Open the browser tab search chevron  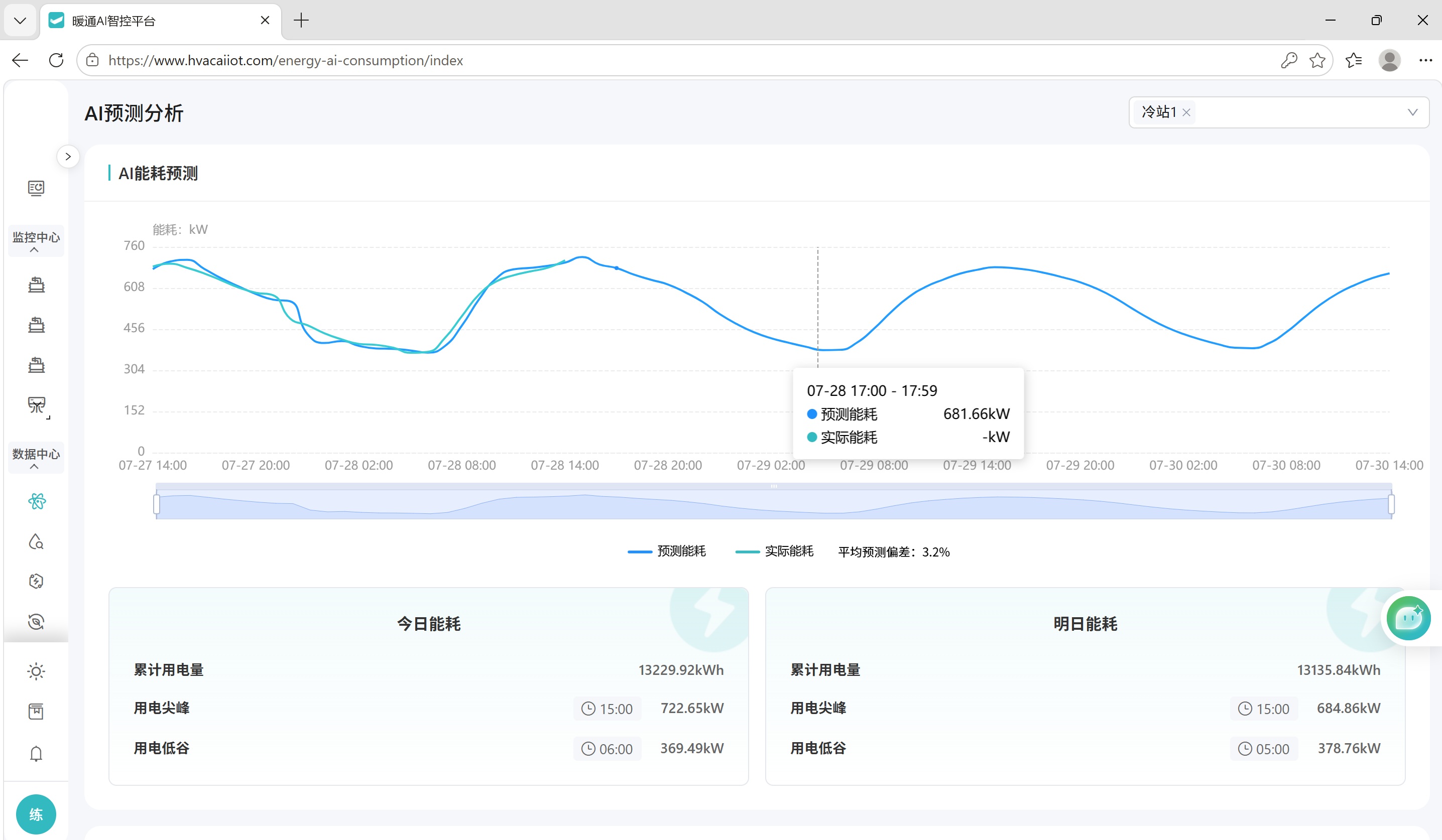point(20,21)
